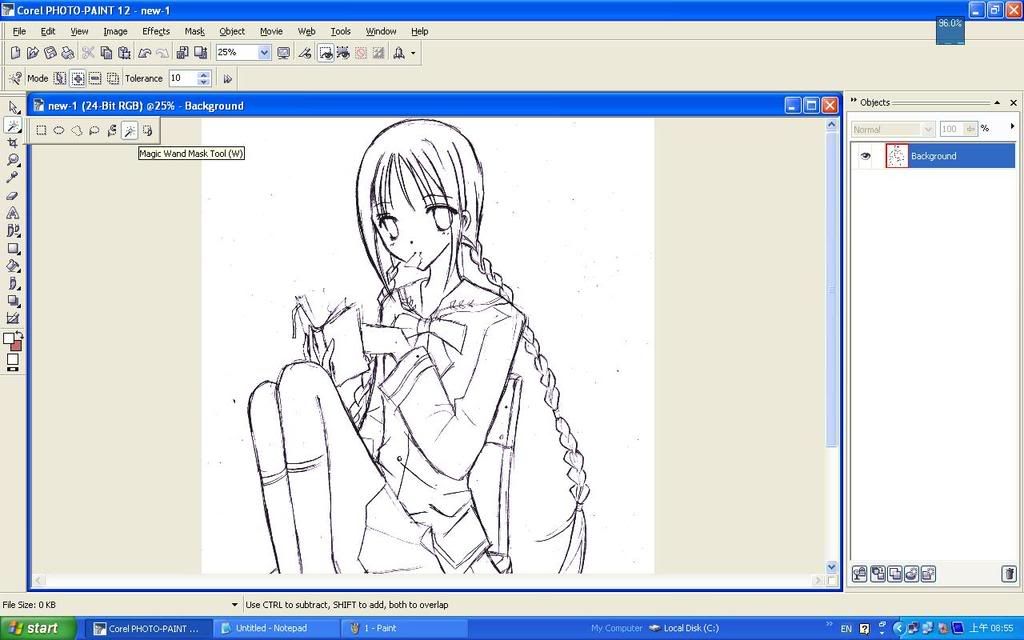Screen dimensions: 1024x640
Task: Click the EN language indicator in taskbar
Action: click(x=846, y=629)
